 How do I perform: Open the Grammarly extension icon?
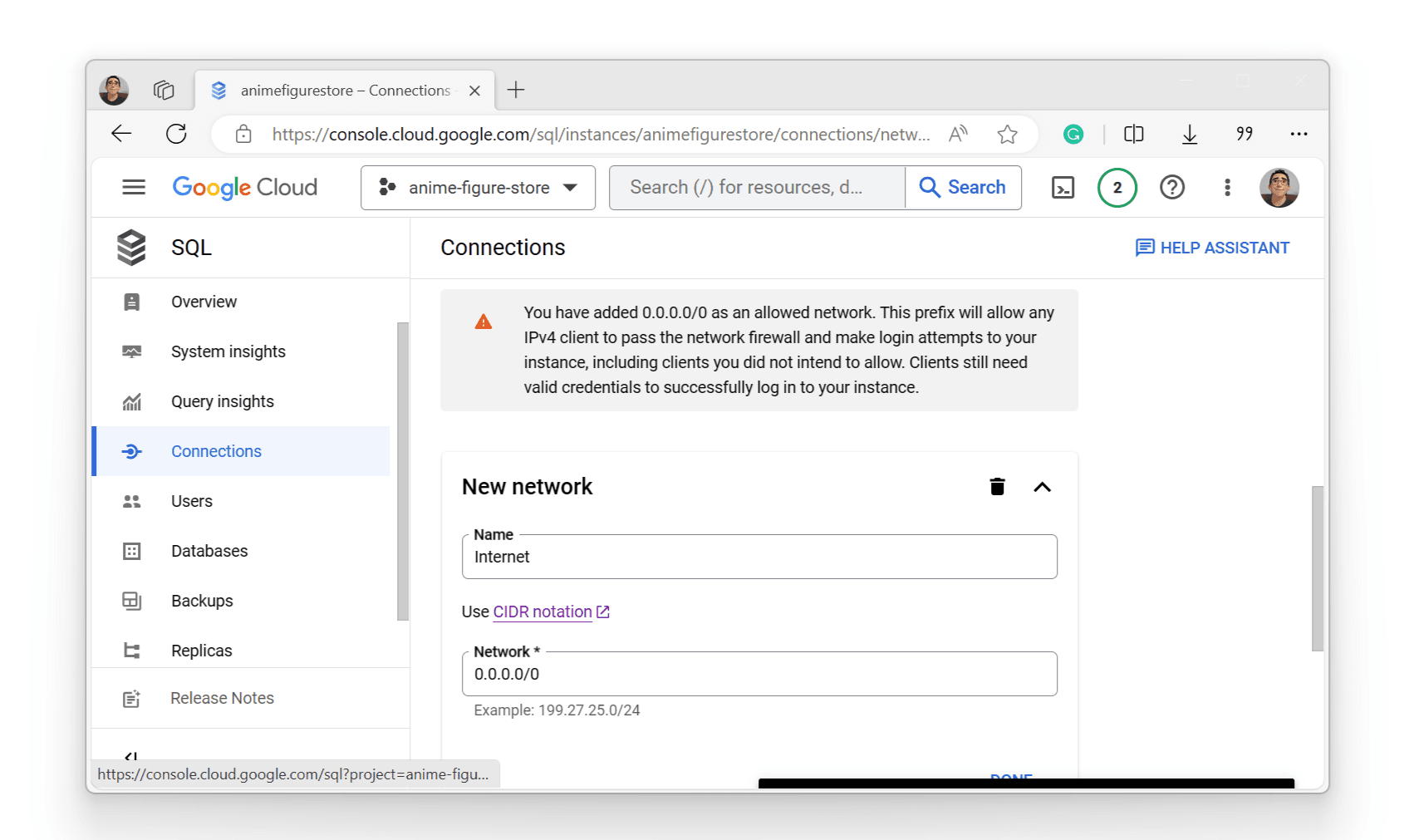(x=1073, y=134)
